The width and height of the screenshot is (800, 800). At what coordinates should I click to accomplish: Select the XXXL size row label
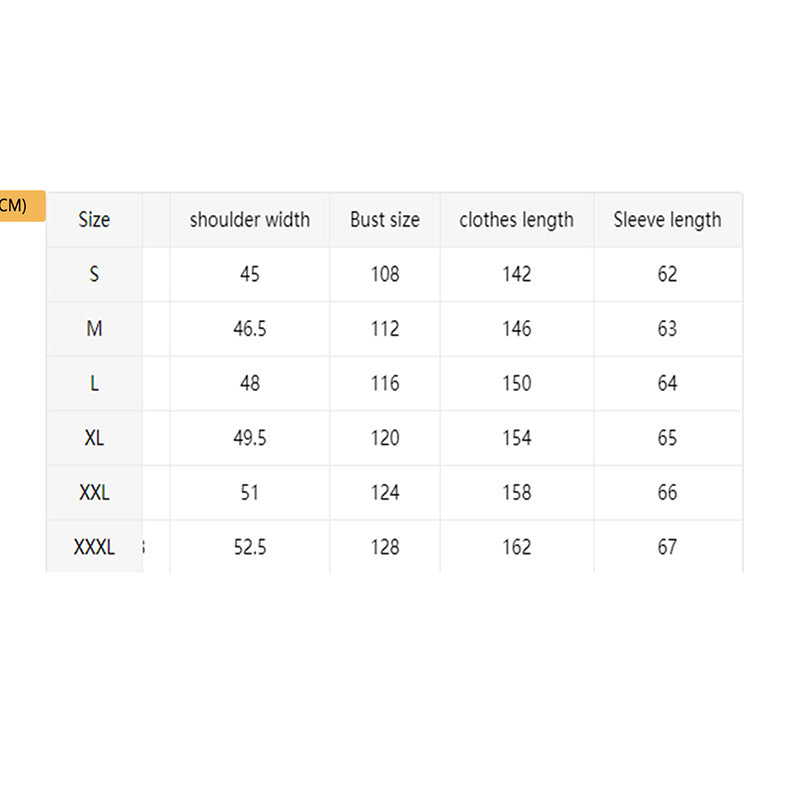point(94,547)
